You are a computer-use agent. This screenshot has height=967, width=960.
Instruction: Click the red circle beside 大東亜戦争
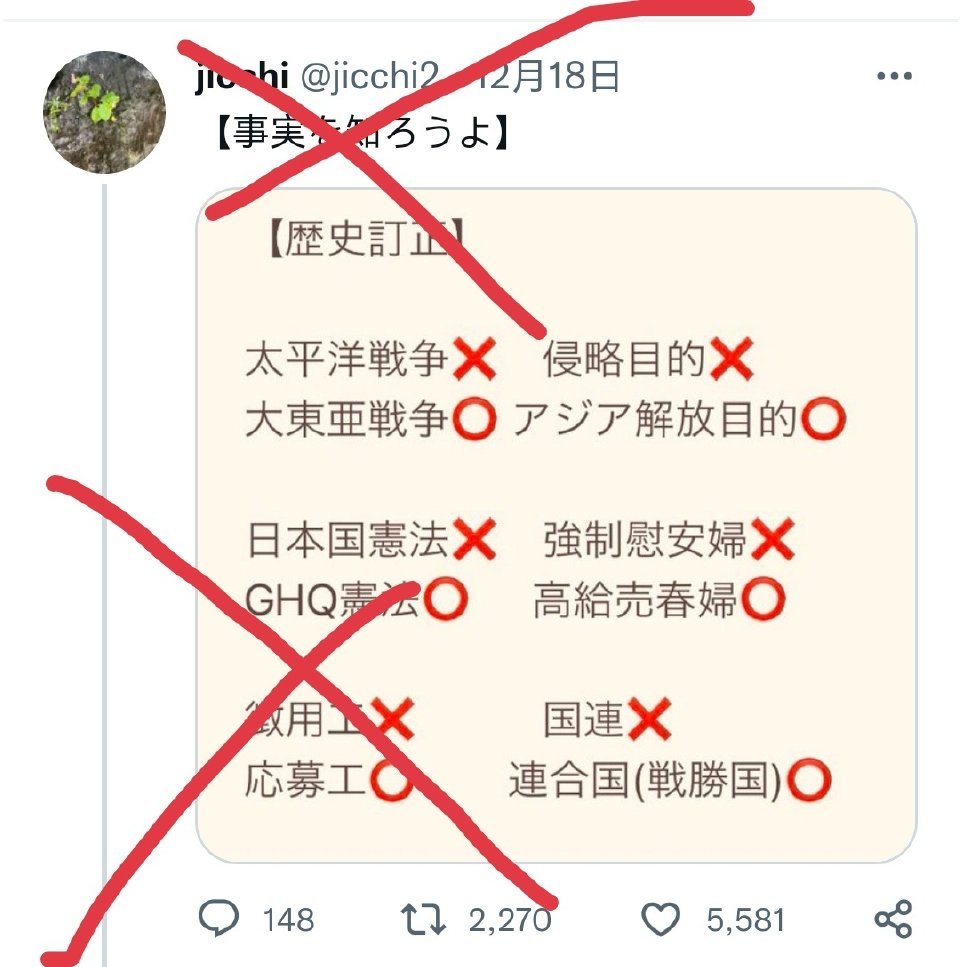(475, 419)
